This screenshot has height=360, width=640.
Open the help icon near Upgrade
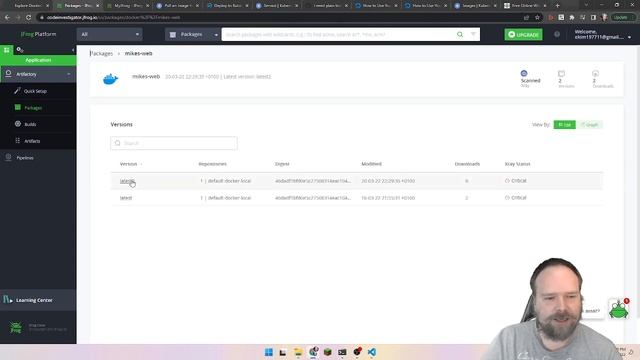557,34
